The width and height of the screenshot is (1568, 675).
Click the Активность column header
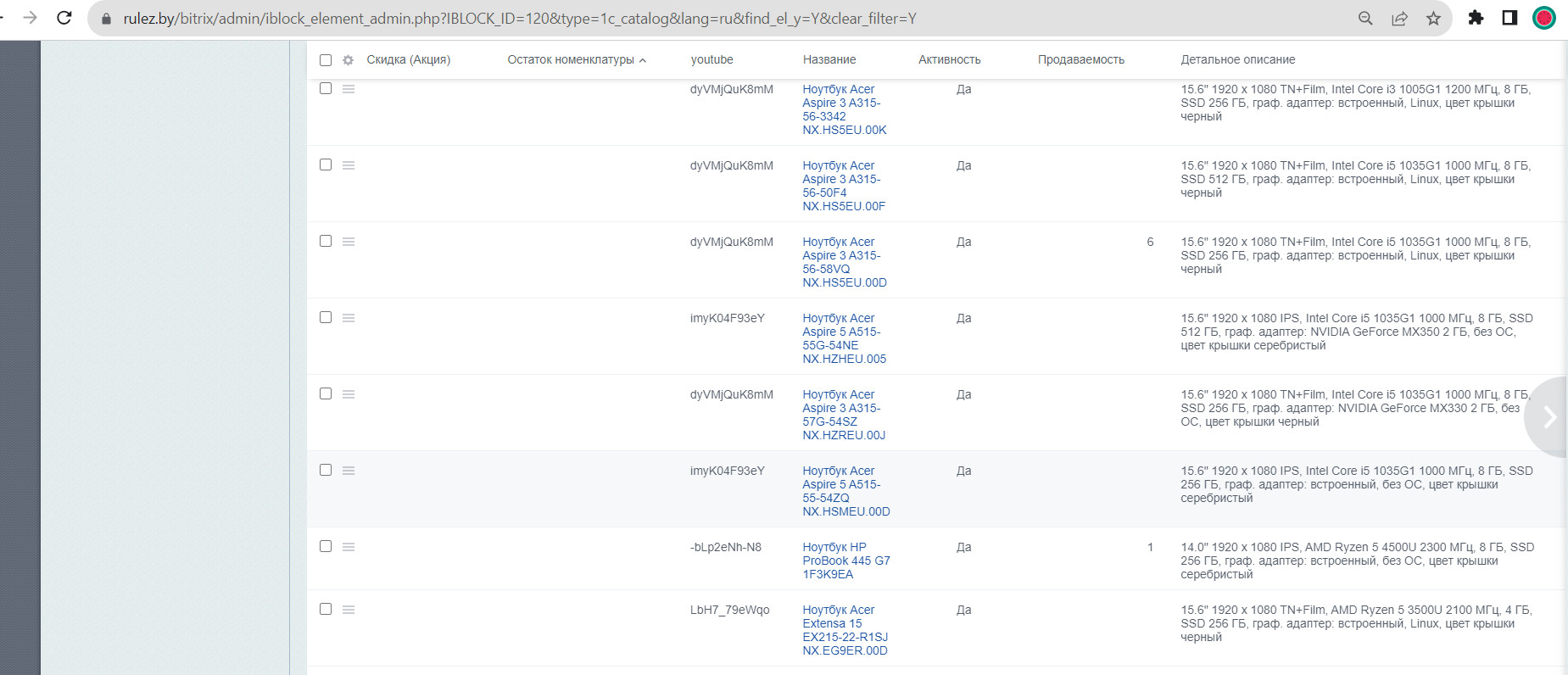click(x=949, y=60)
